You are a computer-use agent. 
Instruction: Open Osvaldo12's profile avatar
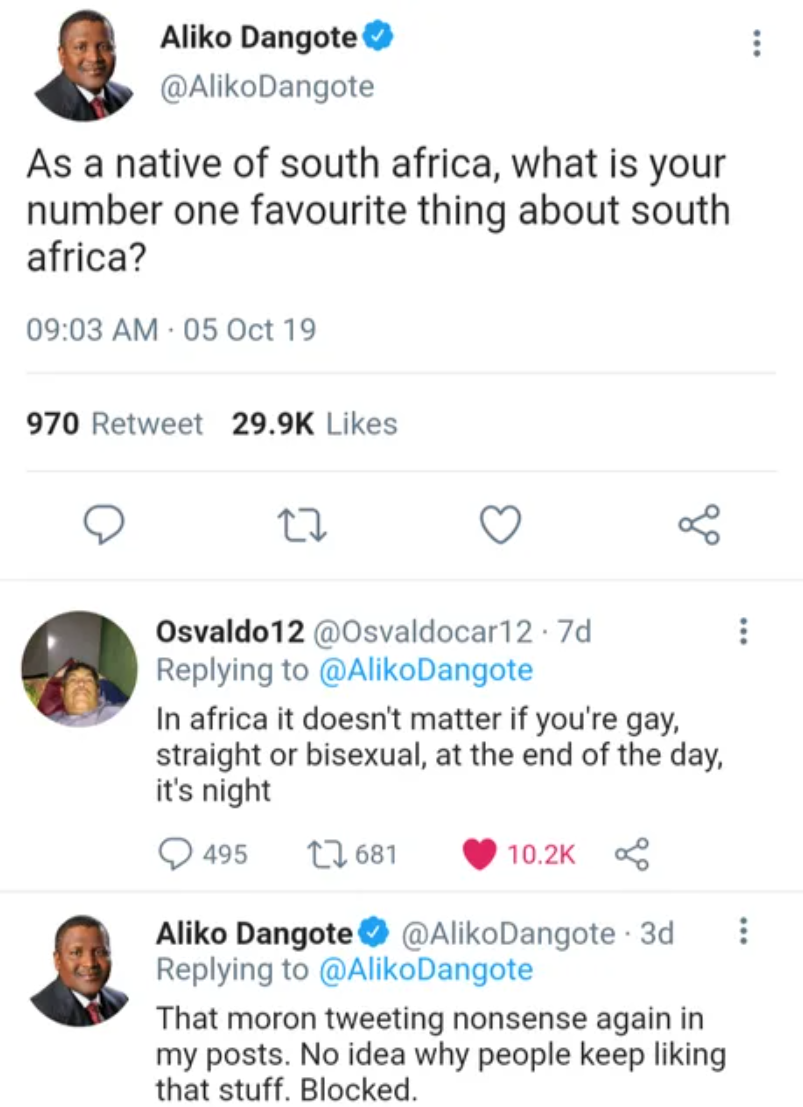pos(80,668)
